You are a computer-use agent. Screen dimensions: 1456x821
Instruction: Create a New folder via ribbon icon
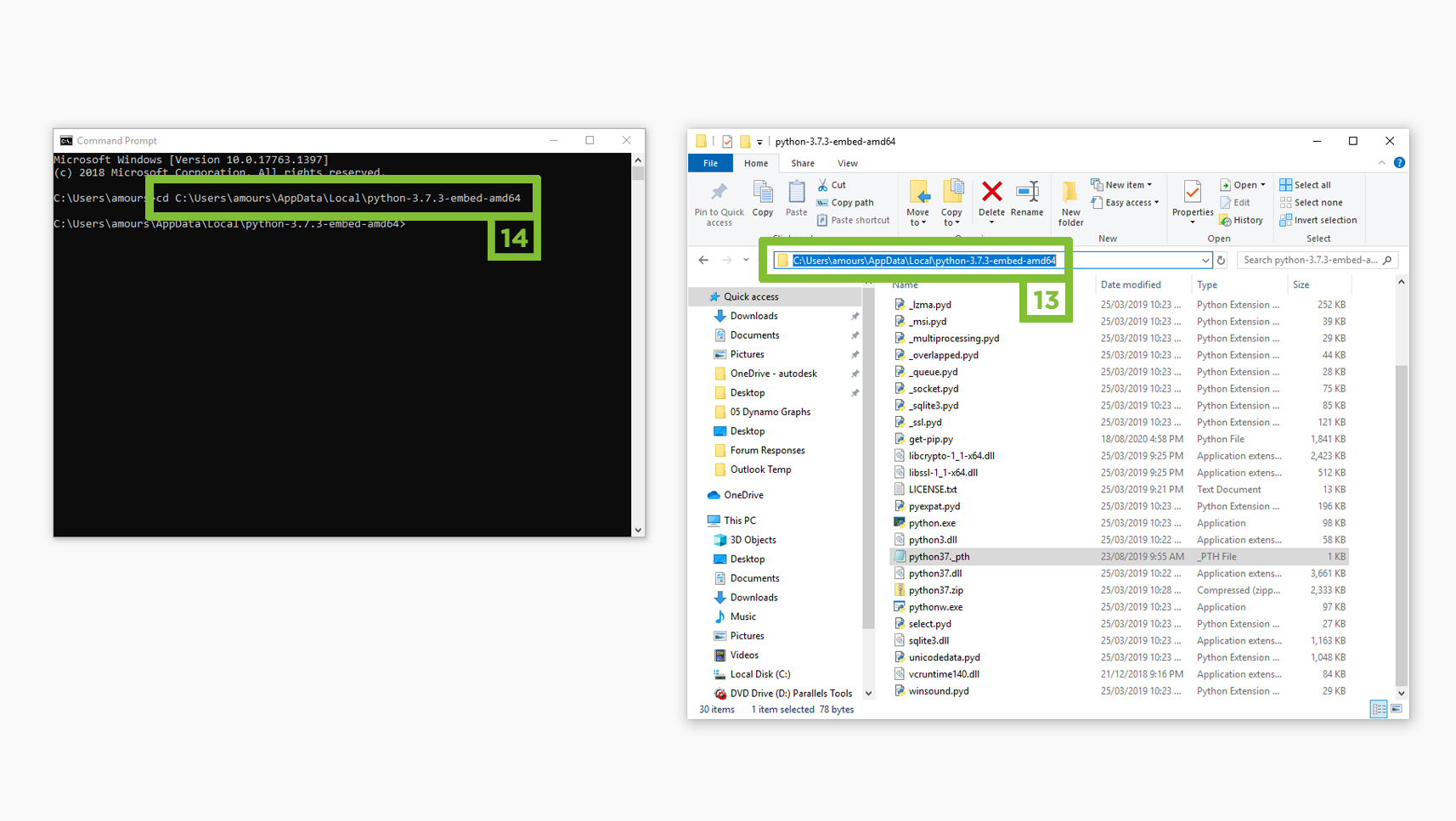click(1069, 201)
